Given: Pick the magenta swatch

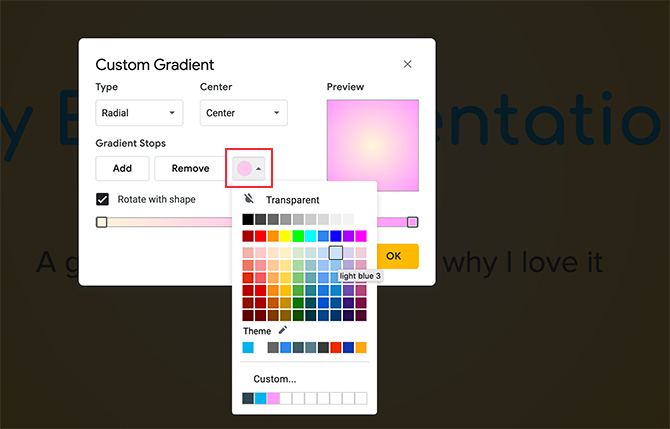Looking at the screenshot, I should [361, 236].
